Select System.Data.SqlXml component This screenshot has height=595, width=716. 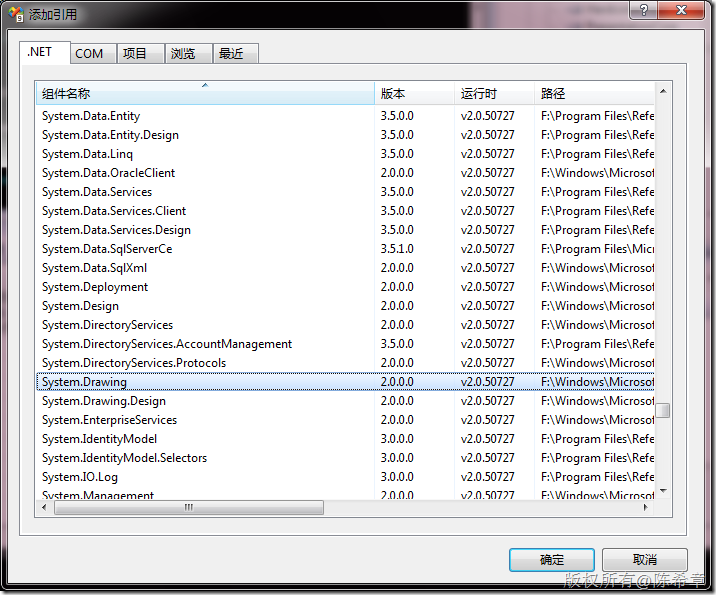[345, 268]
